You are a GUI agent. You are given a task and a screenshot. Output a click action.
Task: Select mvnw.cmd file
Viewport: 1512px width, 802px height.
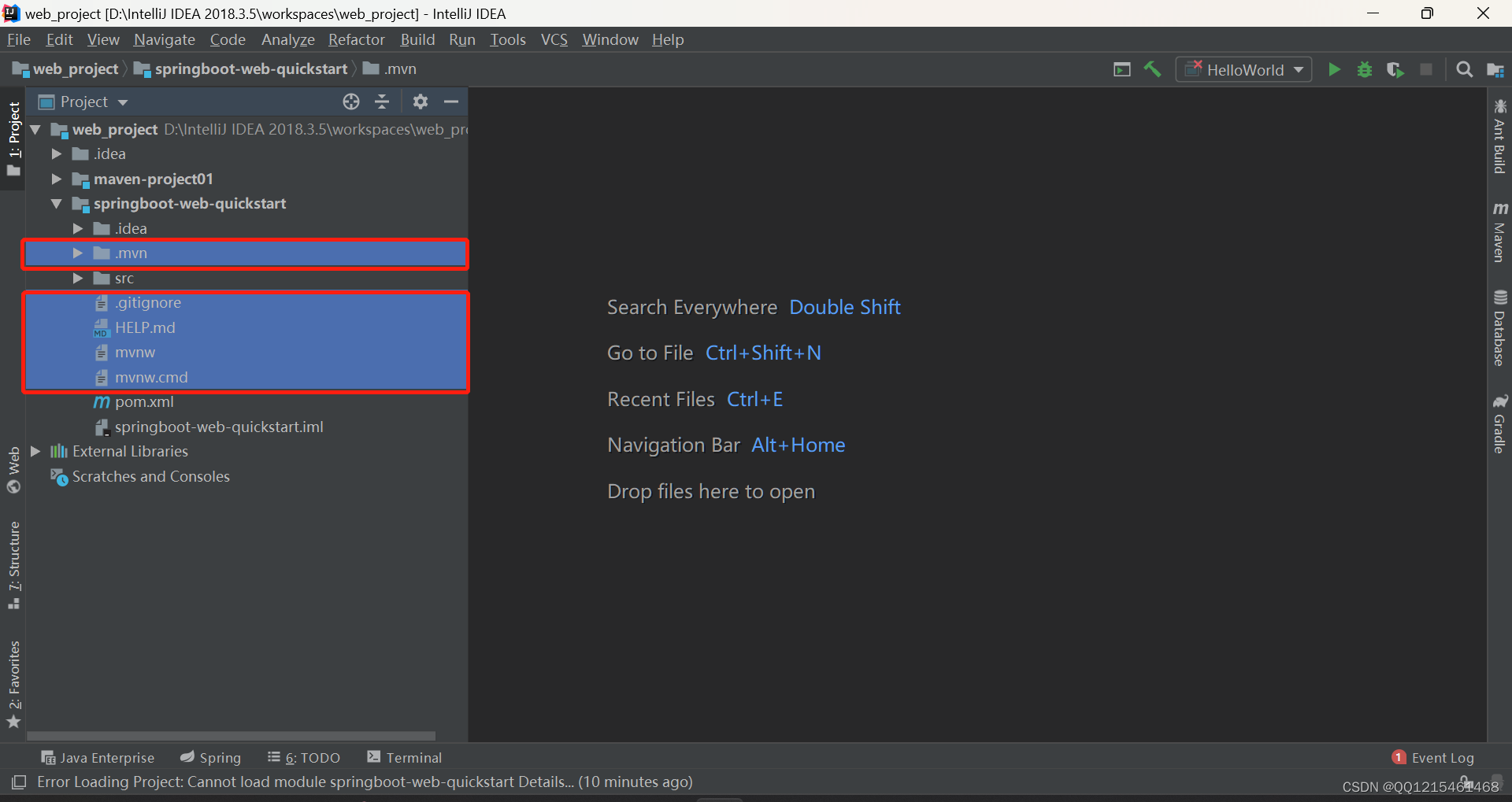coord(246,377)
